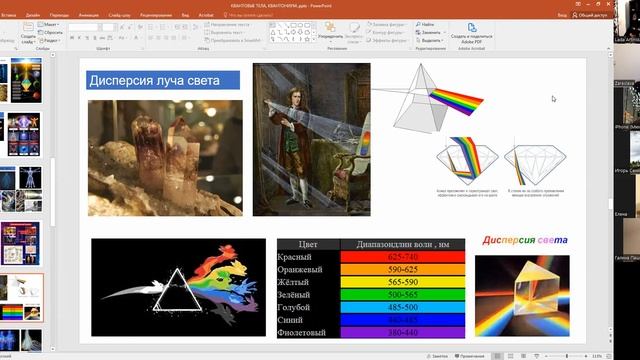Image resolution: width=640 pixels, height=360 pixels.
Task: Open the Вставка ribbon tab
Action: [x=8, y=15]
